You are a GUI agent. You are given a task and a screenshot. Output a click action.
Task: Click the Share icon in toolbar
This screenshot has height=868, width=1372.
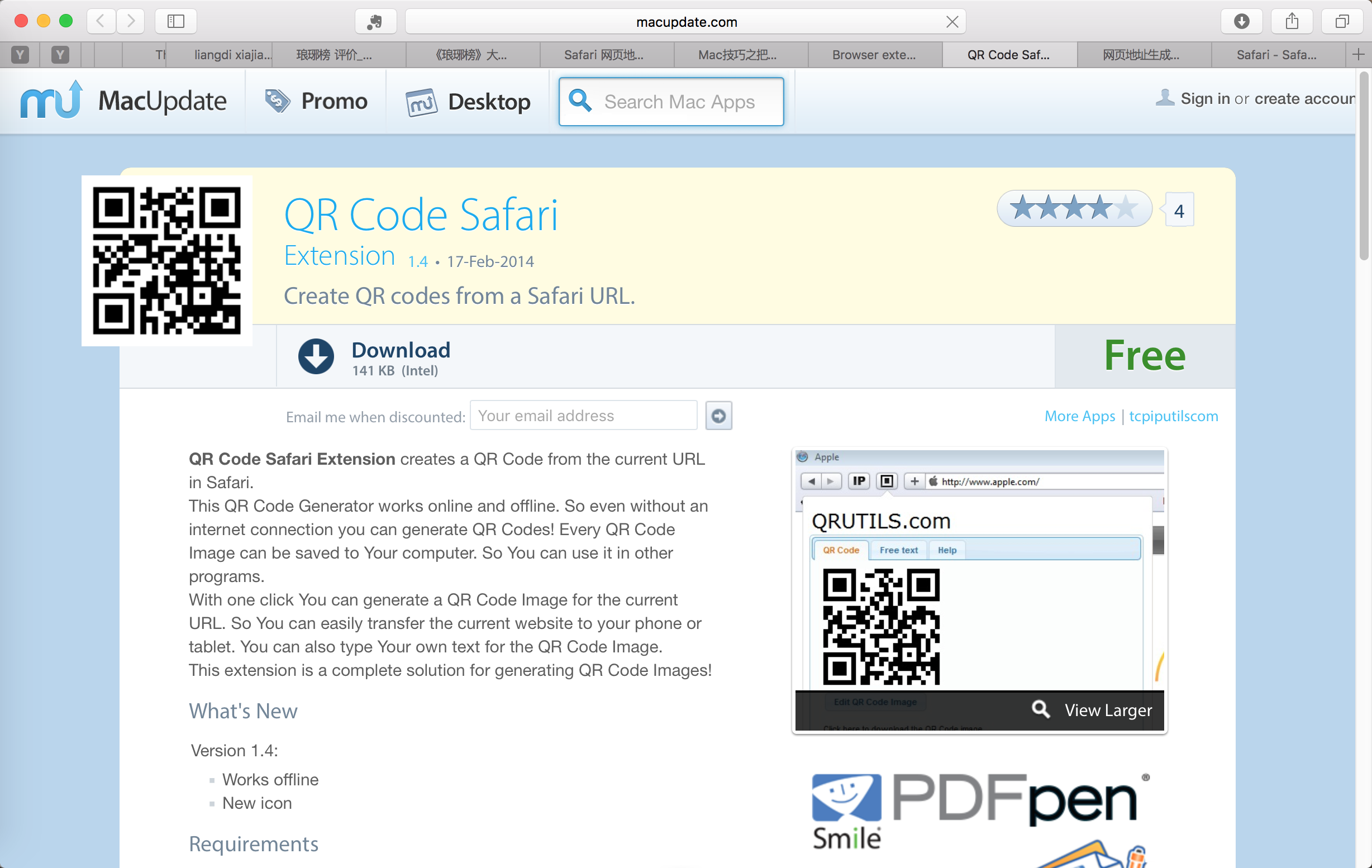tap(1292, 22)
